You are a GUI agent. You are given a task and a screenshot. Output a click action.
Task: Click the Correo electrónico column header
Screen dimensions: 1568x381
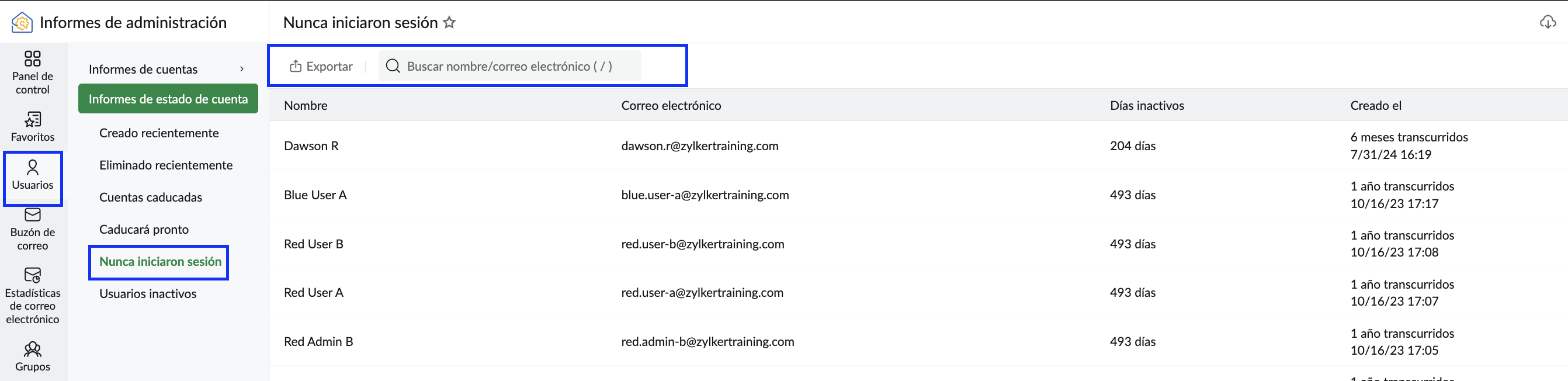pyautogui.click(x=671, y=106)
